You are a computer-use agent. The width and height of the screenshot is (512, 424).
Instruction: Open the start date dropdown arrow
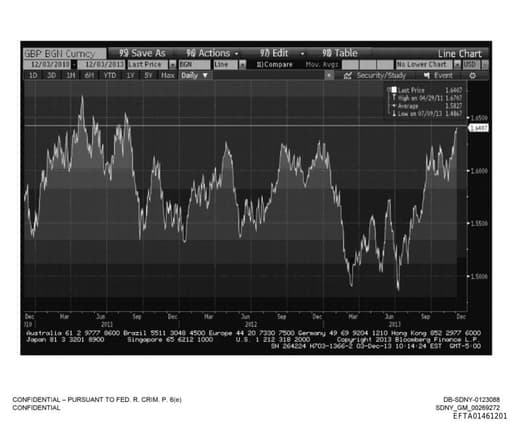(74, 65)
